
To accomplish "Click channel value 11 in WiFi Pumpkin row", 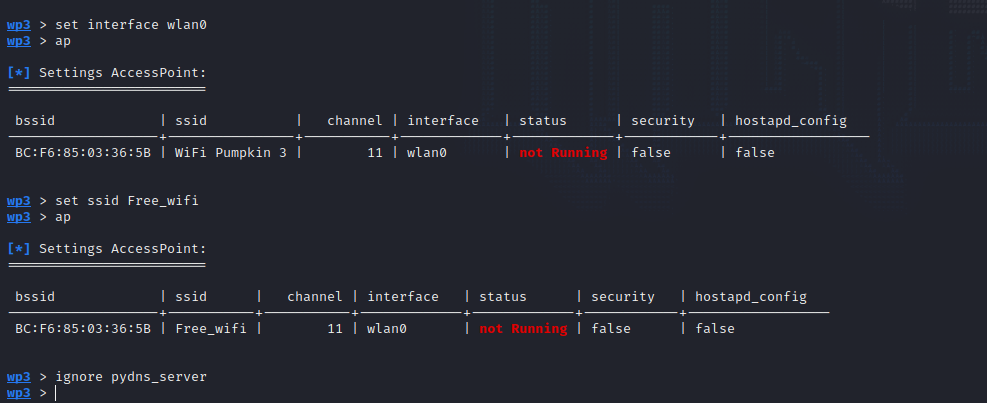I will pyautogui.click(x=374, y=153).
